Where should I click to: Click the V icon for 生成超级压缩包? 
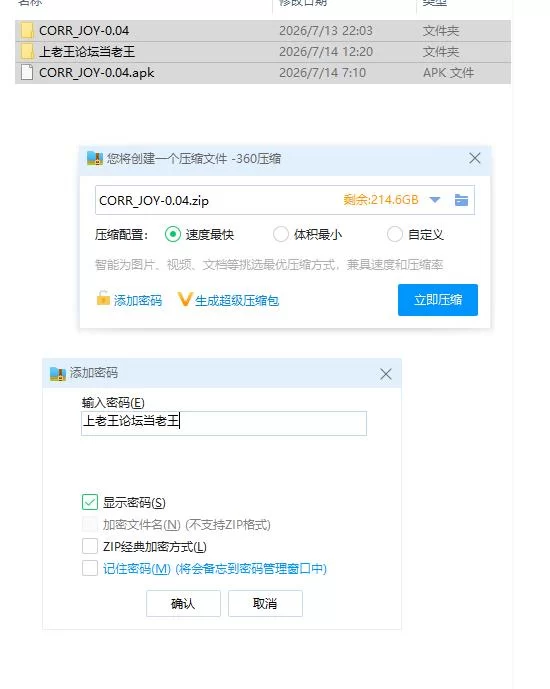point(185,300)
